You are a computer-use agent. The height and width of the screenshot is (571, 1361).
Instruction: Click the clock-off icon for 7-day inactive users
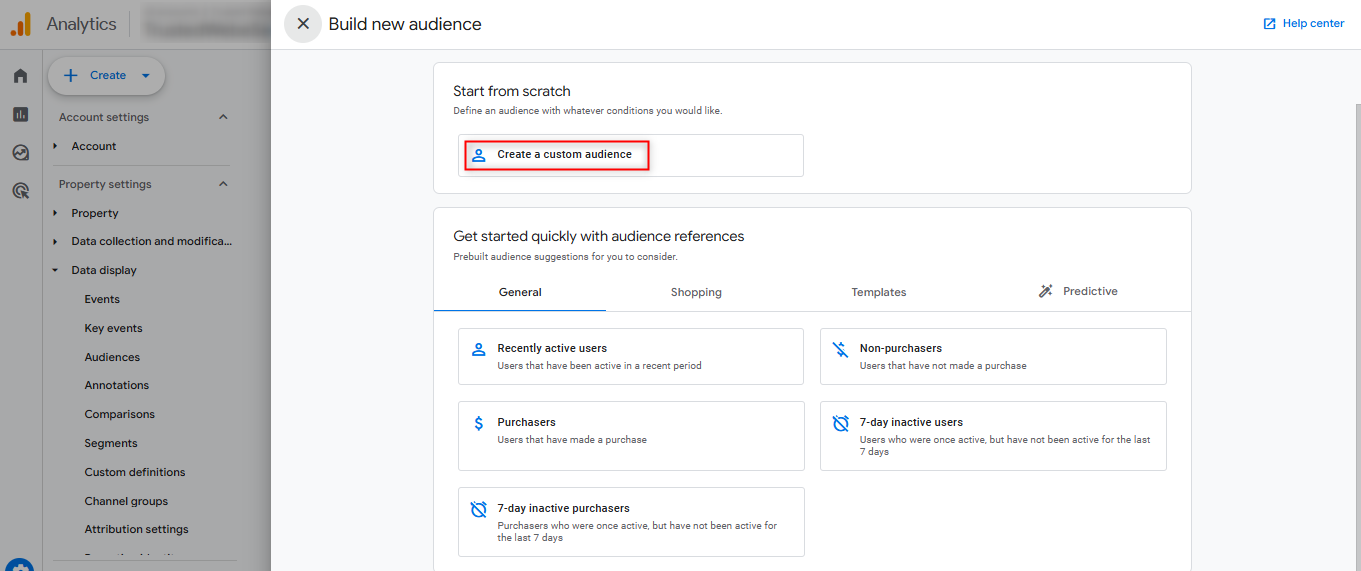click(x=841, y=423)
